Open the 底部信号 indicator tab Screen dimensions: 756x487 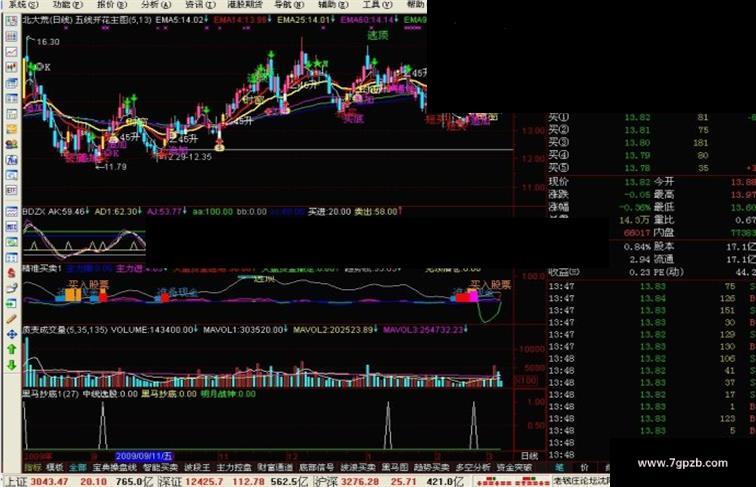pos(316,467)
